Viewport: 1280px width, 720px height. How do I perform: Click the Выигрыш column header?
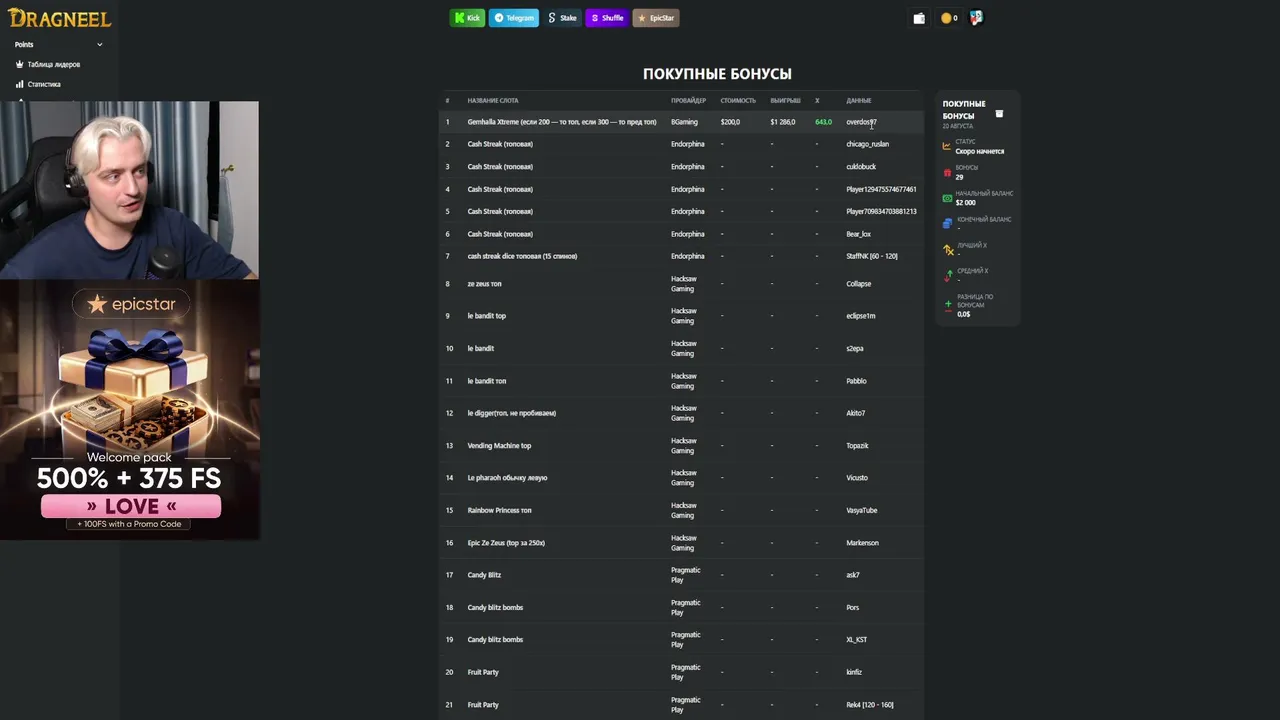click(785, 100)
